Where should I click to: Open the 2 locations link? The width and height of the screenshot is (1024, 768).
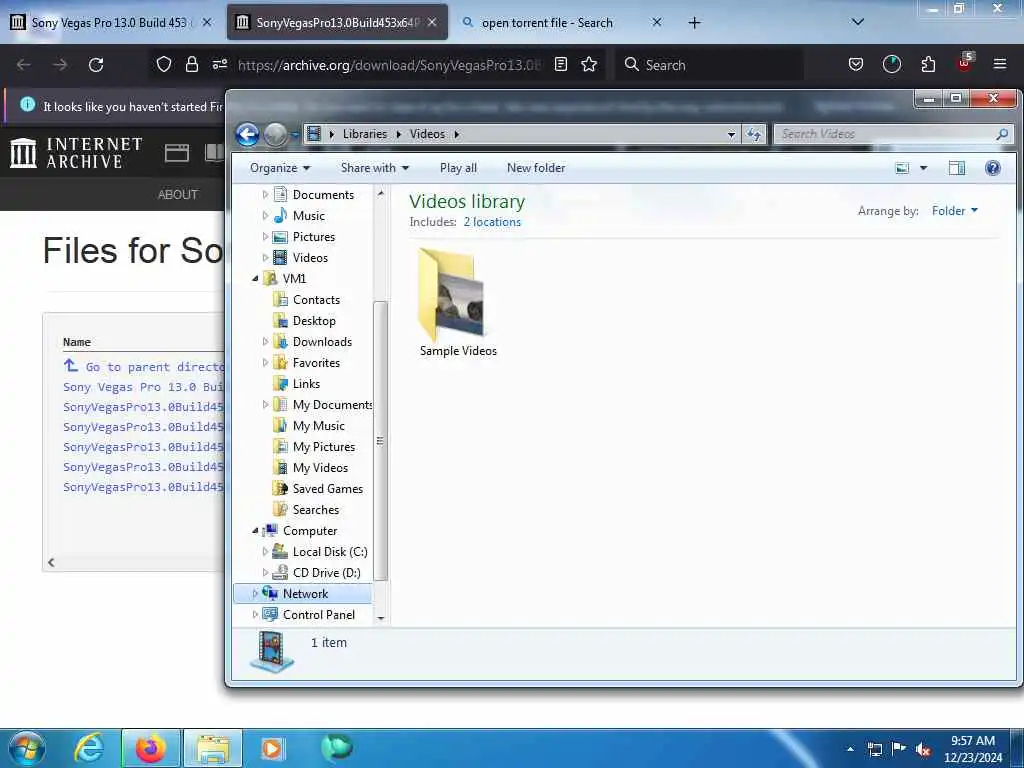[x=492, y=222]
